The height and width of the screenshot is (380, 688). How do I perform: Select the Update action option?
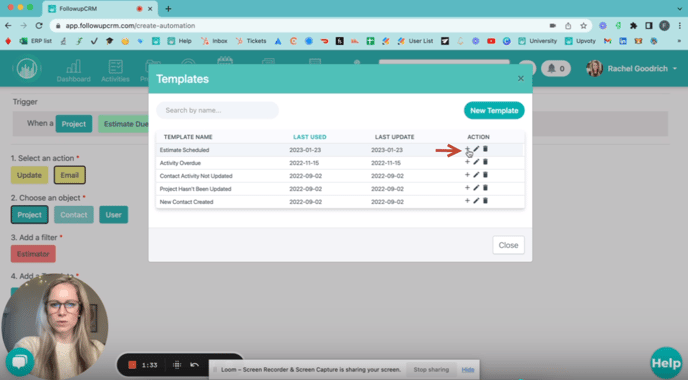tap(29, 175)
